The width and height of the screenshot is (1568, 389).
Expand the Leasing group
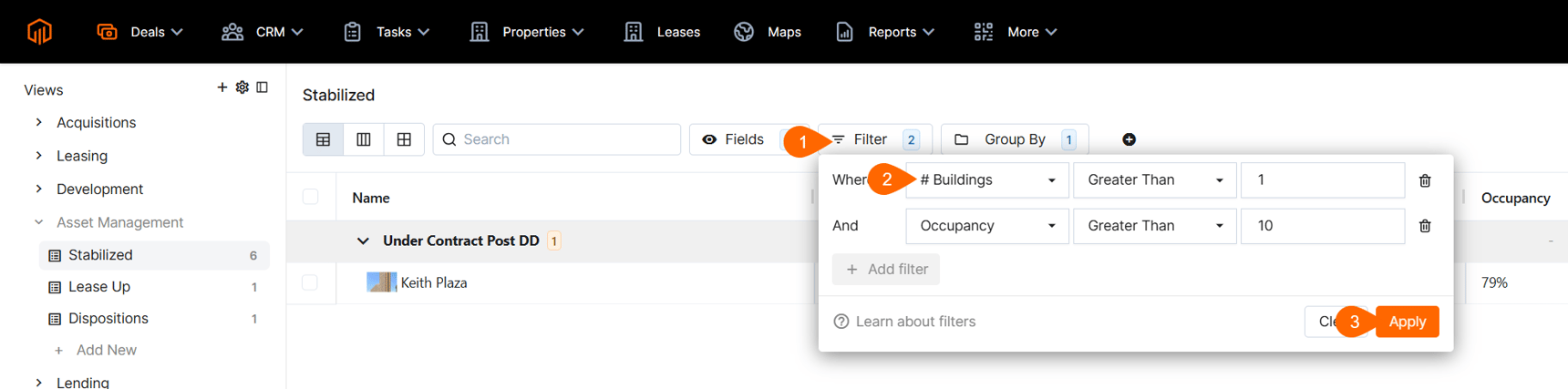pyautogui.click(x=38, y=156)
